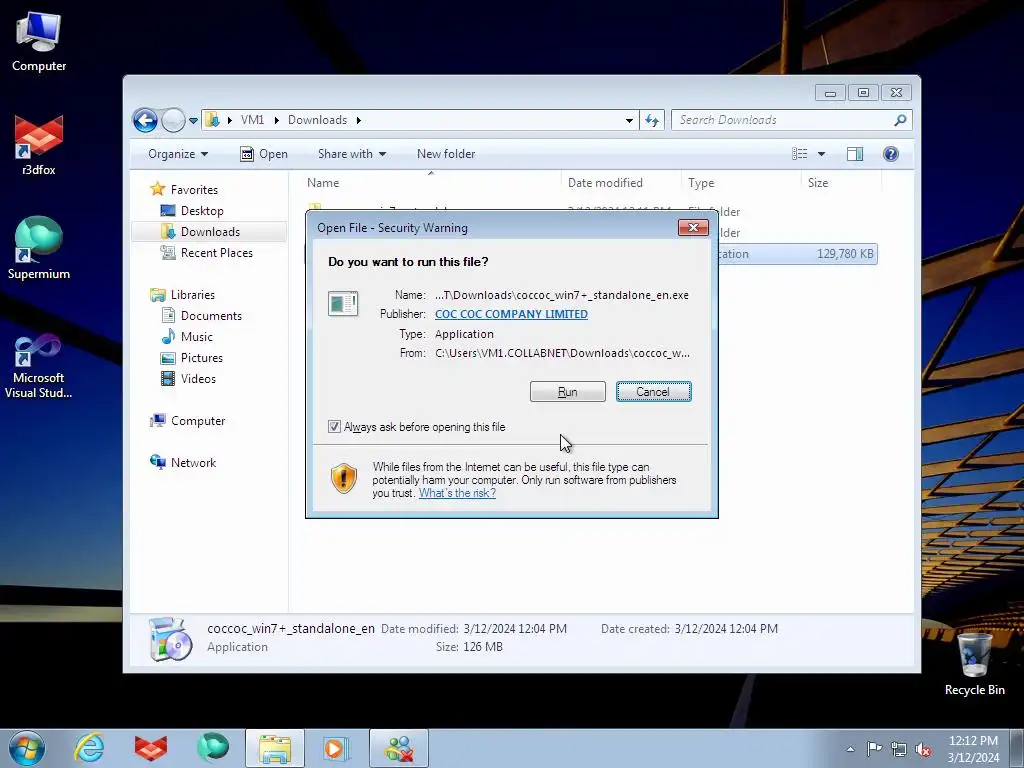Expand arrow after Downloads breadcrumb
The image size is (1024, 768).
(359, 120)
